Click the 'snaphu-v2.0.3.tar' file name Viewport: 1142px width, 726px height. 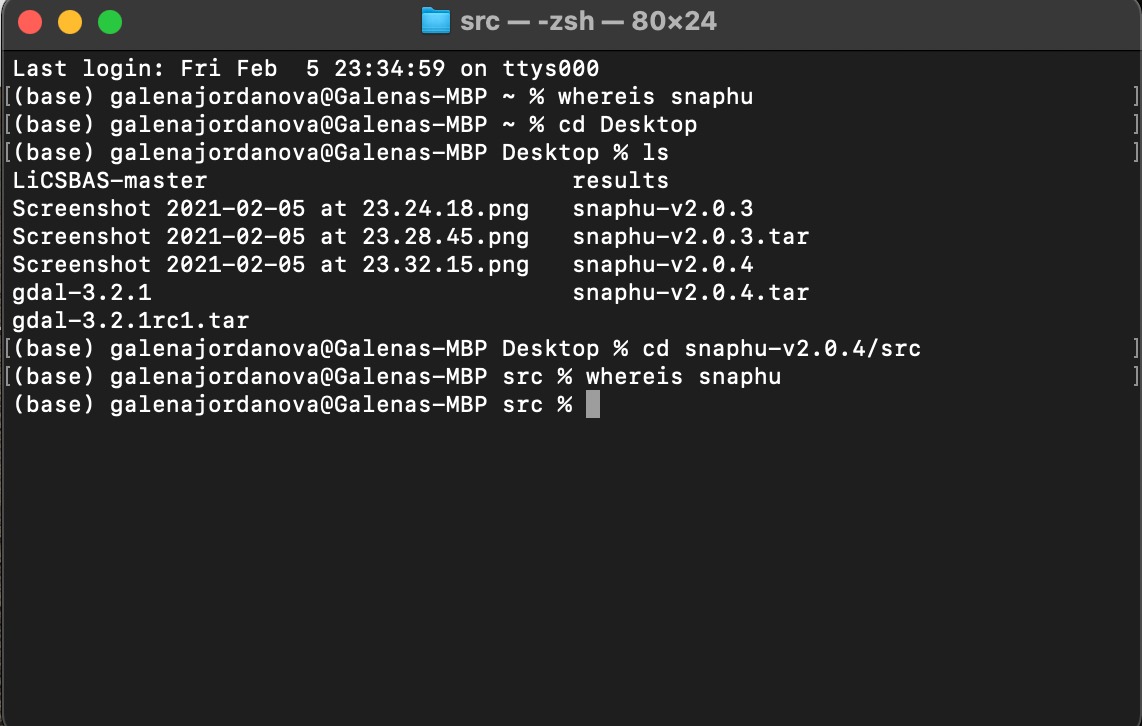(x=690, y=237)
